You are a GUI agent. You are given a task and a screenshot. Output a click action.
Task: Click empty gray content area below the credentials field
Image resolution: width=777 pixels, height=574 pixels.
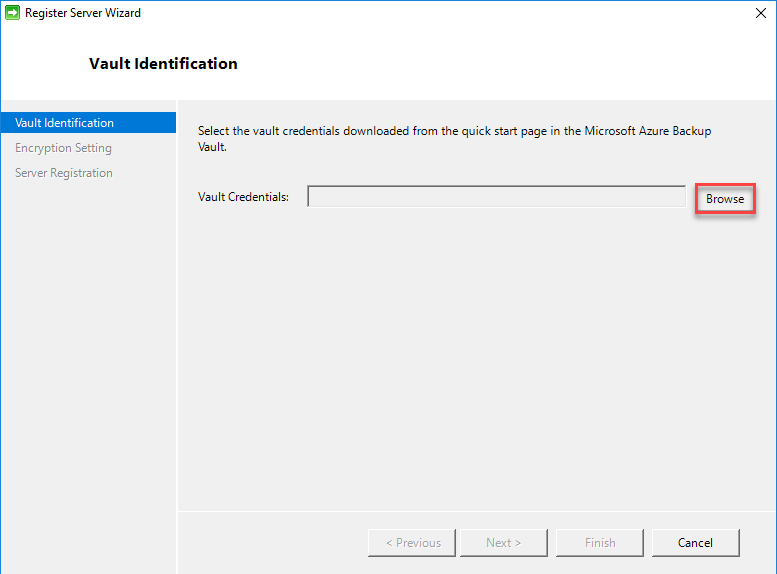pos(476,350)
